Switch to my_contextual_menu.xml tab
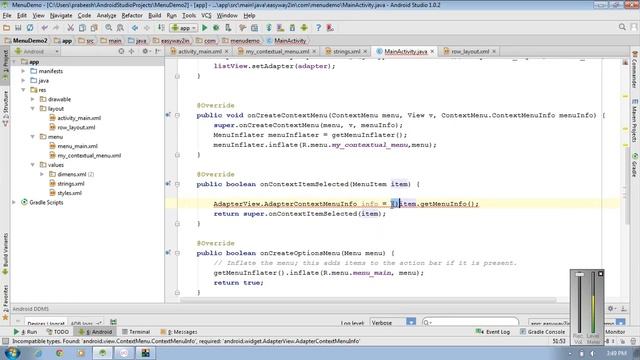The image size is (640, 360). click(277, 51)
